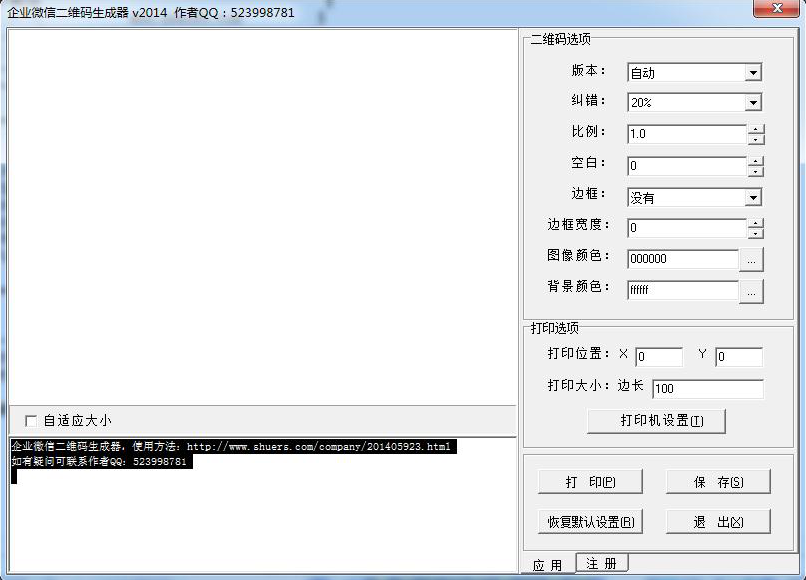Click the 打印机设置 button
This screenshot has width=806, height=580.
(x=656, y=420)
